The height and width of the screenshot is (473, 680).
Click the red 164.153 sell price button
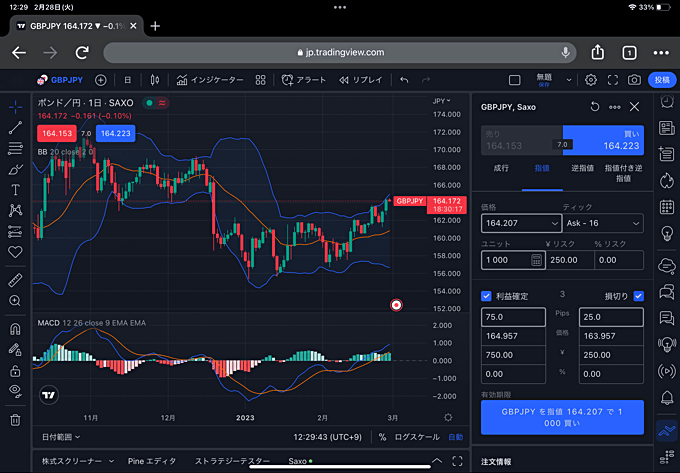point(57,134)
